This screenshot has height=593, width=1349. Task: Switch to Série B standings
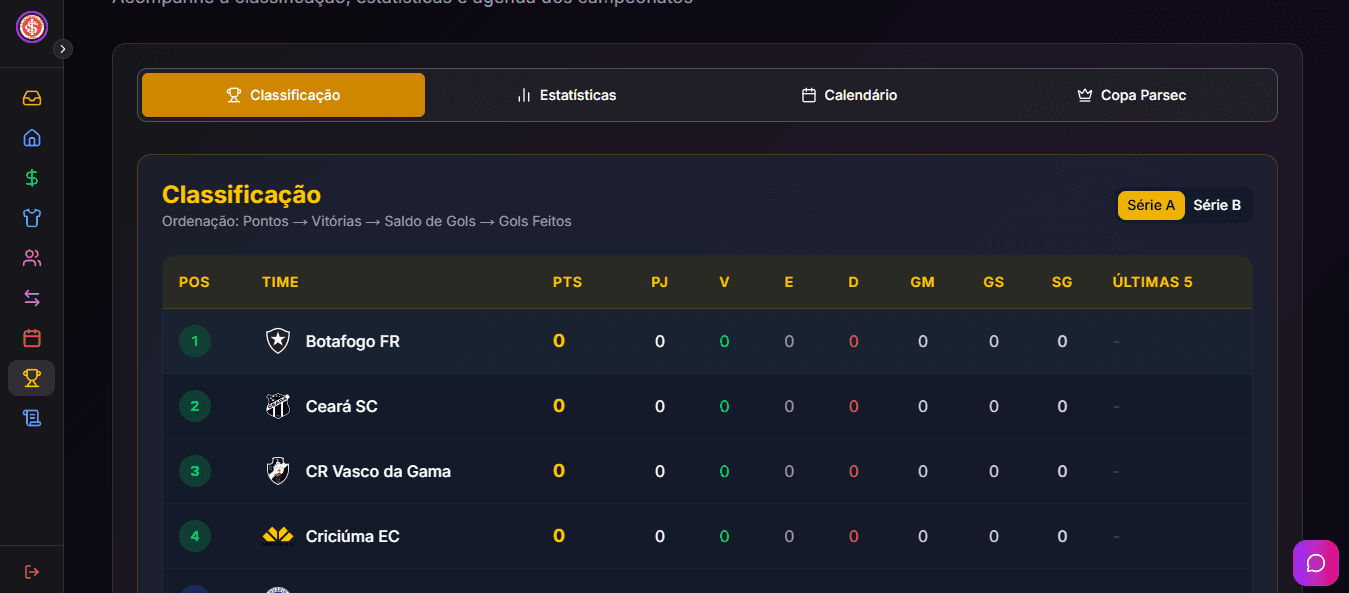pos(1217,205)
